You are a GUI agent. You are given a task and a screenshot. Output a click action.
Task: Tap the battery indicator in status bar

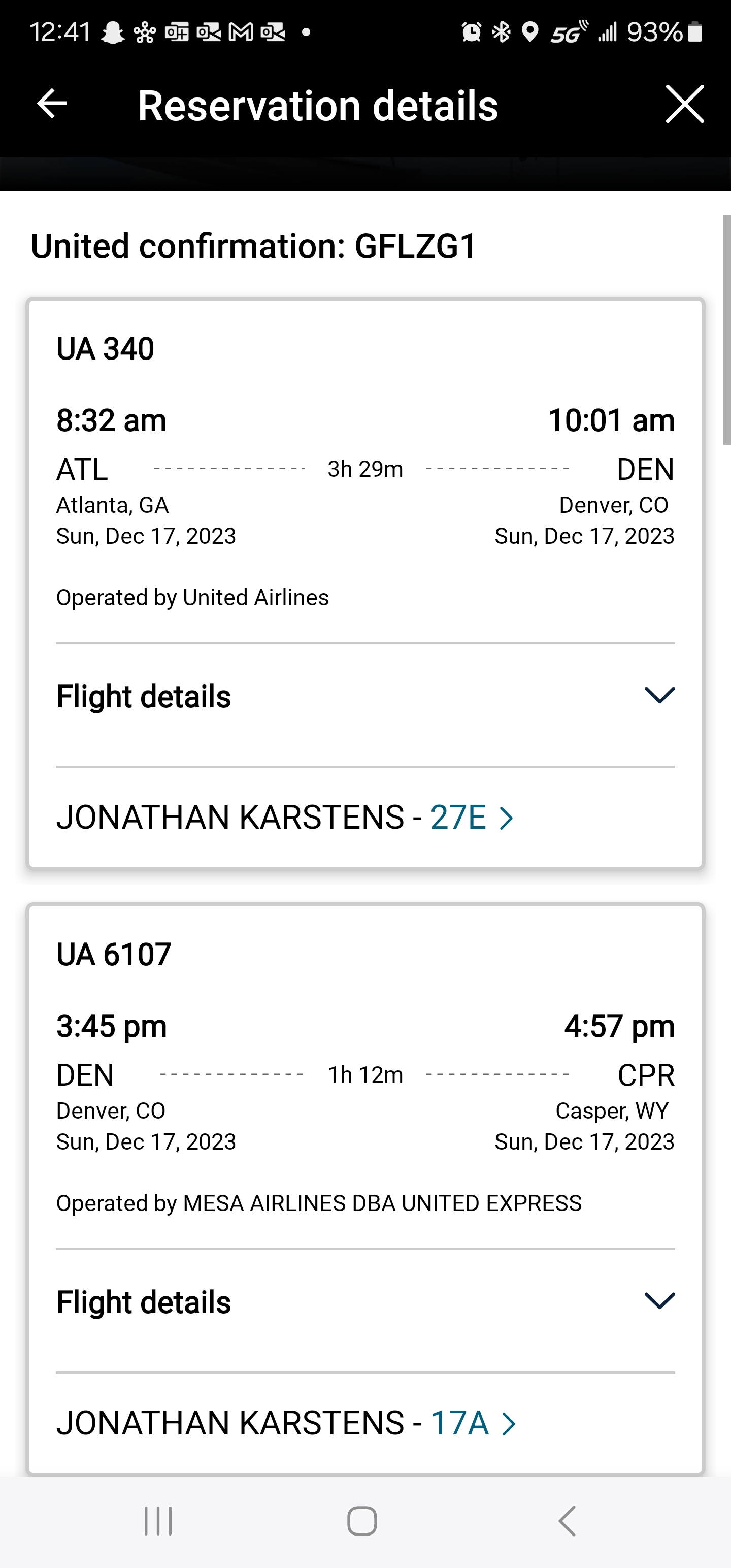click(x=695, y=31)
